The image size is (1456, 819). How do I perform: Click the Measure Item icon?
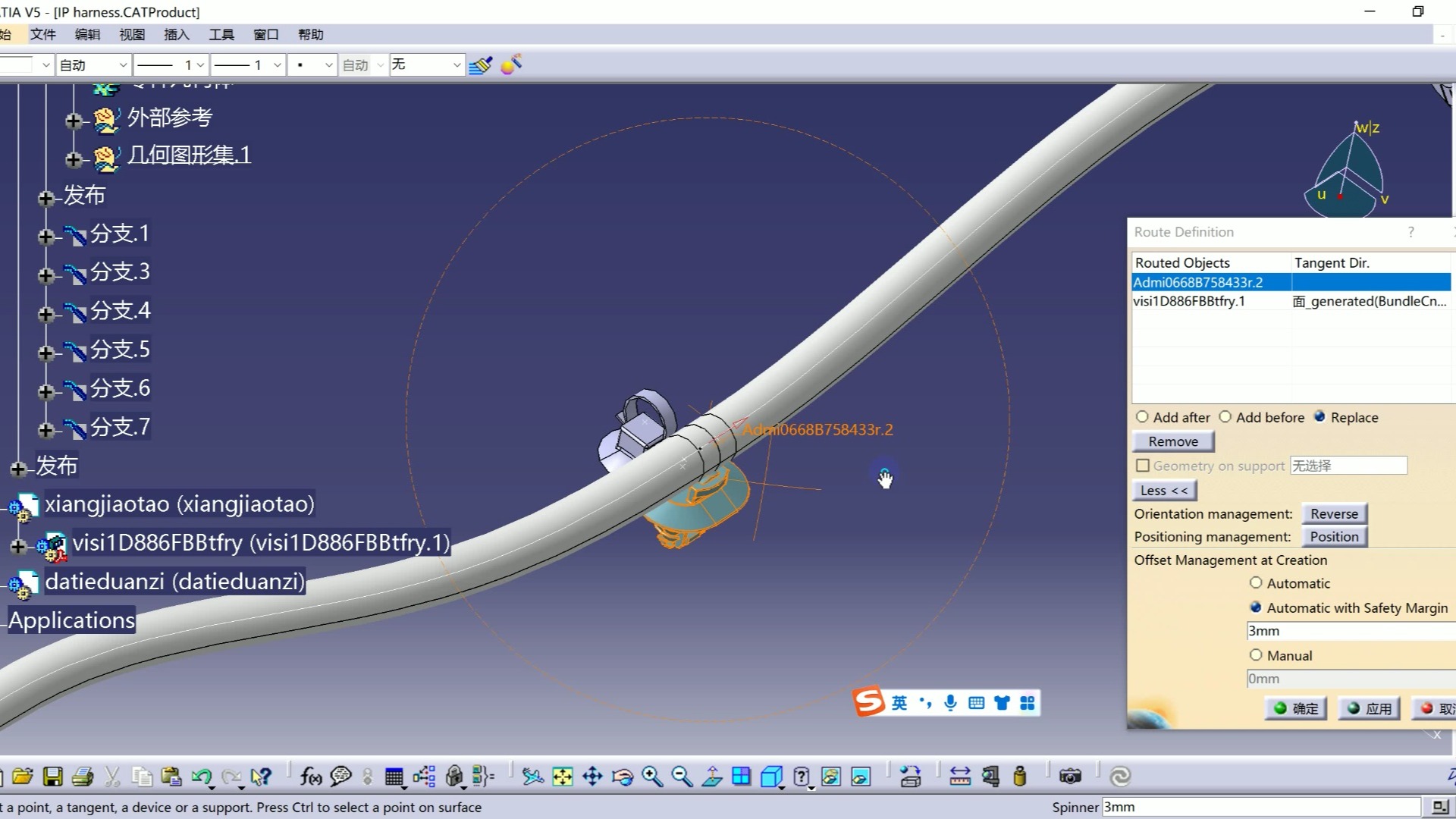pos(990,776)
